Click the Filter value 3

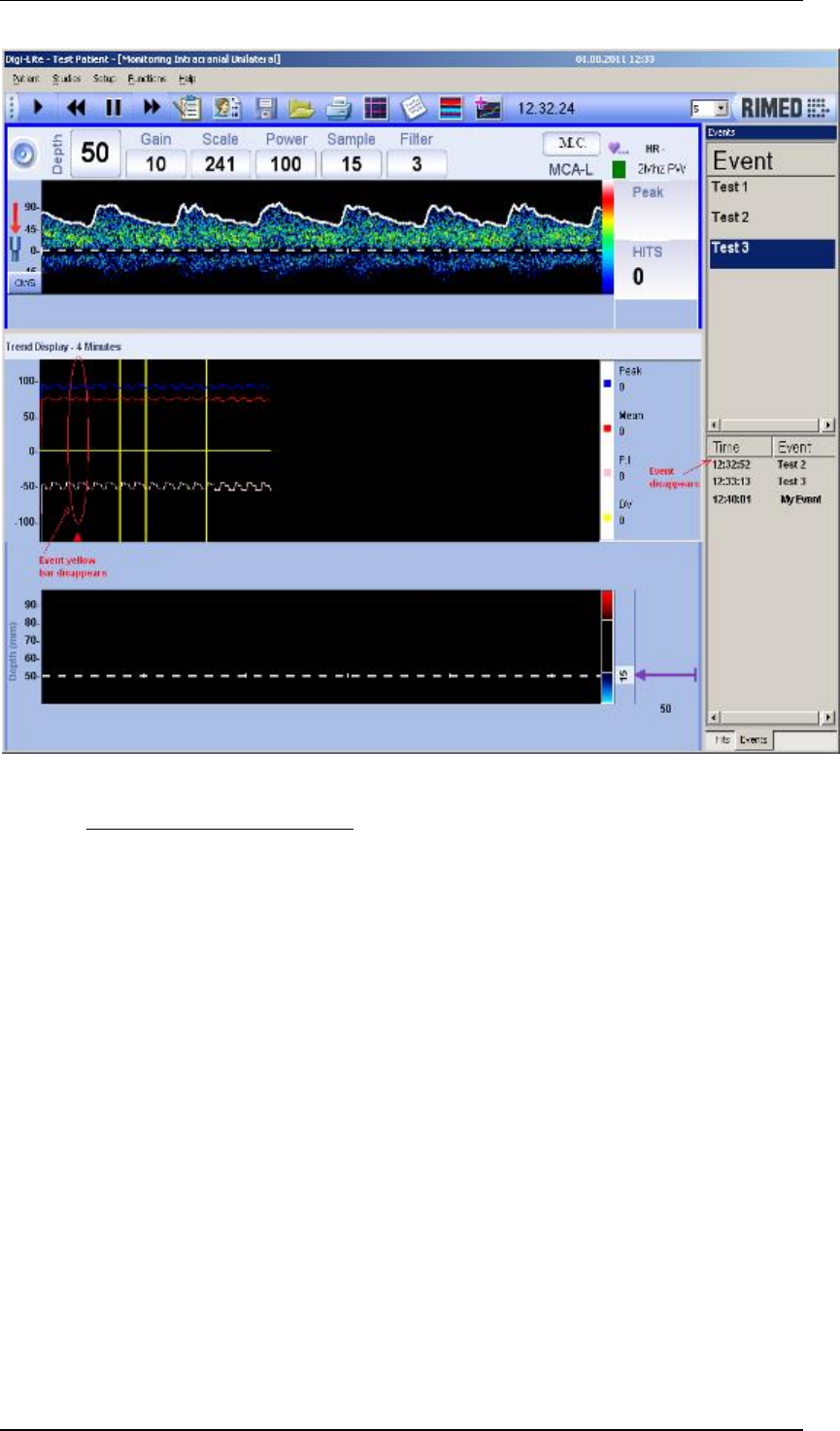click(x=417, y=164)
